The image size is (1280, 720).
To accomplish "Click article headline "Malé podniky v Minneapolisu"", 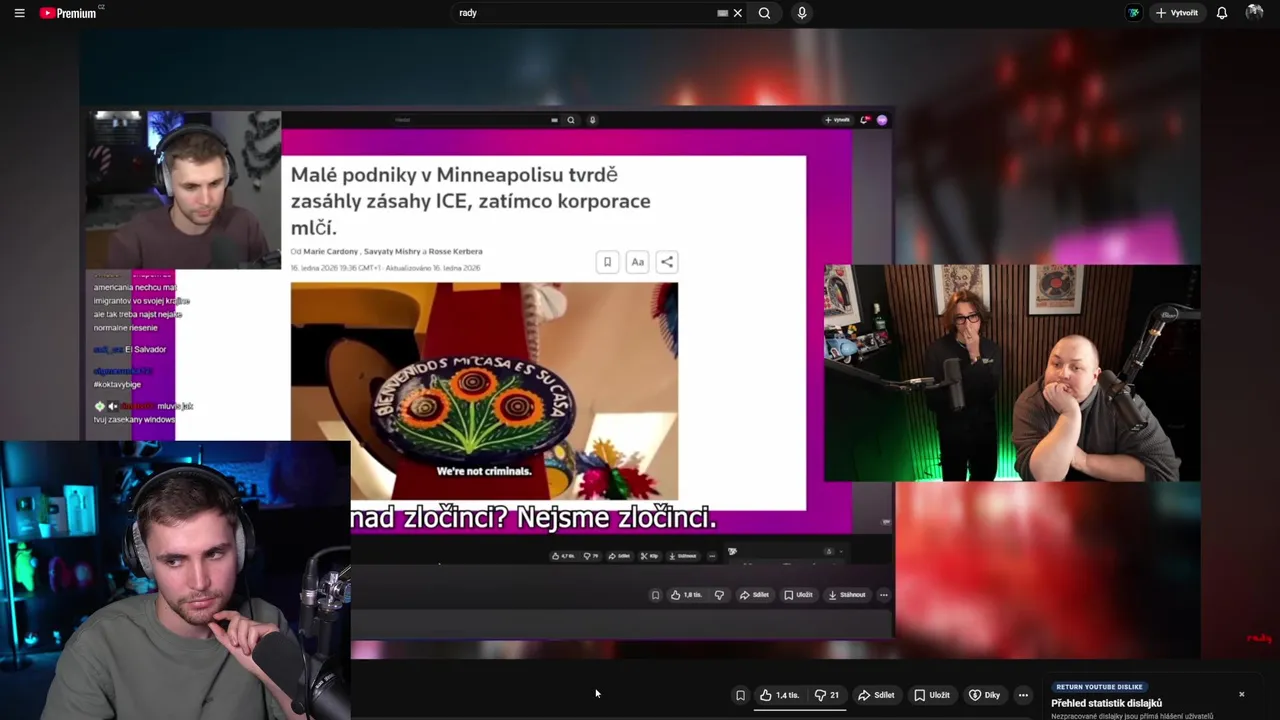I will pos(470,201).
